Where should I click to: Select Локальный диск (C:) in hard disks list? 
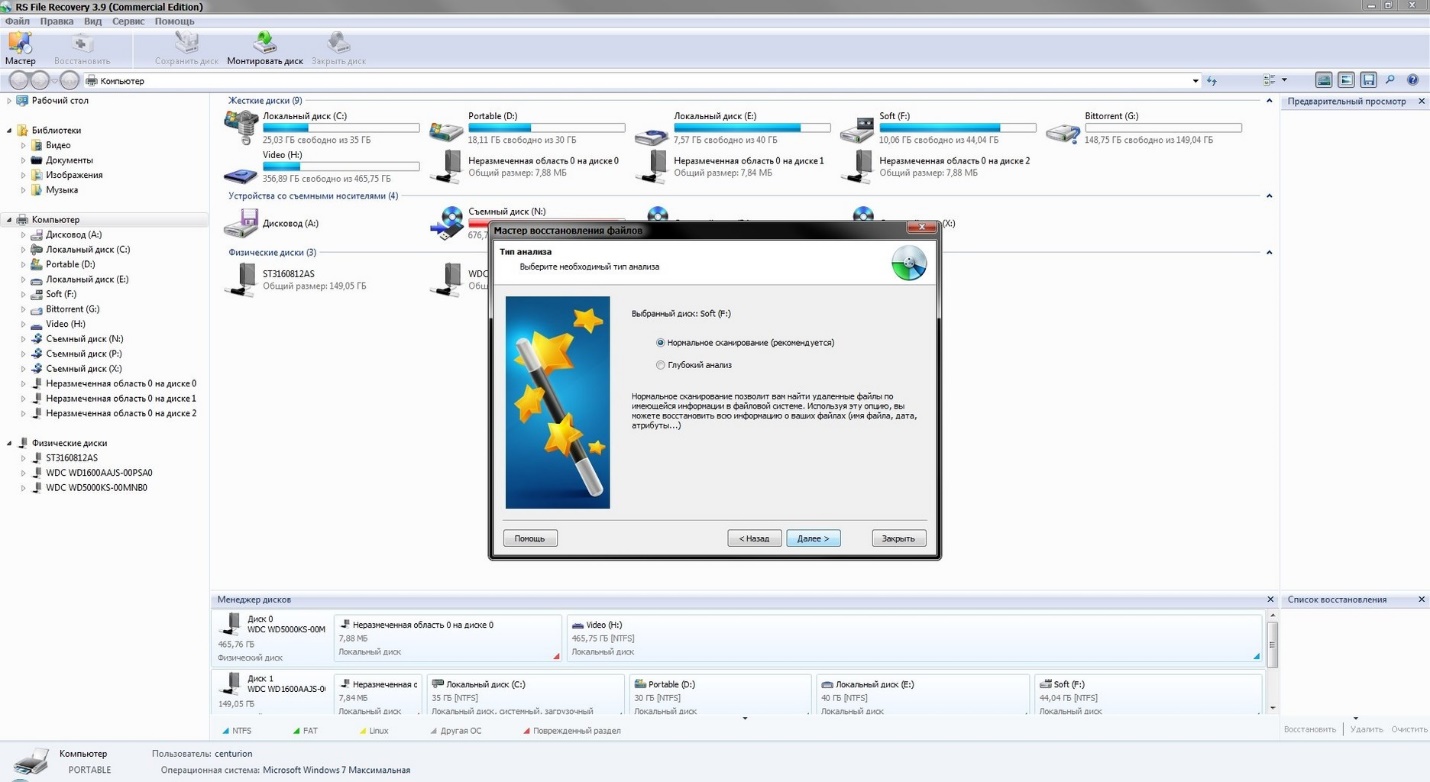pyautogui.click(x=322, y=128)
